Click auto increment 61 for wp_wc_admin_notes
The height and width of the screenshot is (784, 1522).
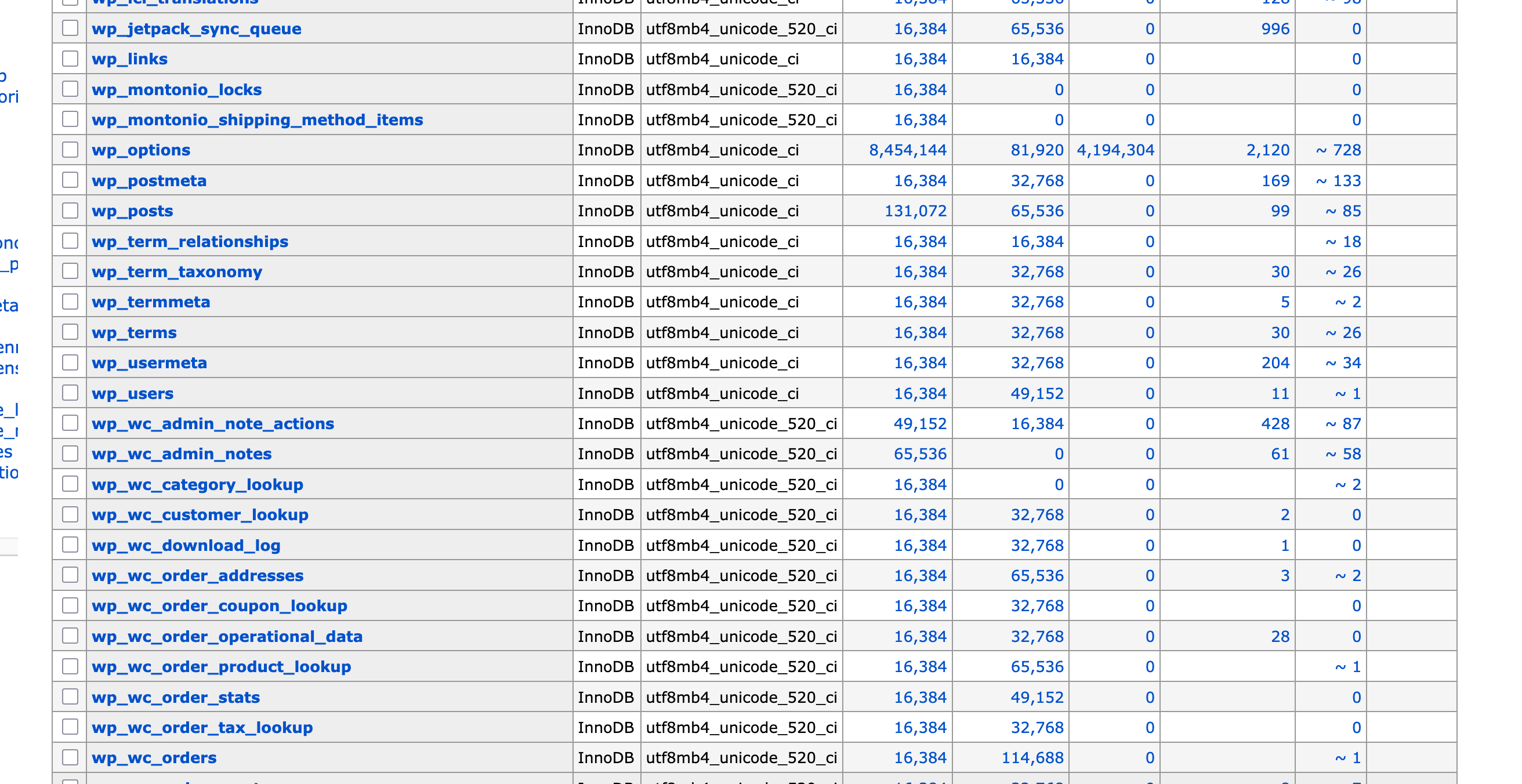(1280, 453)
